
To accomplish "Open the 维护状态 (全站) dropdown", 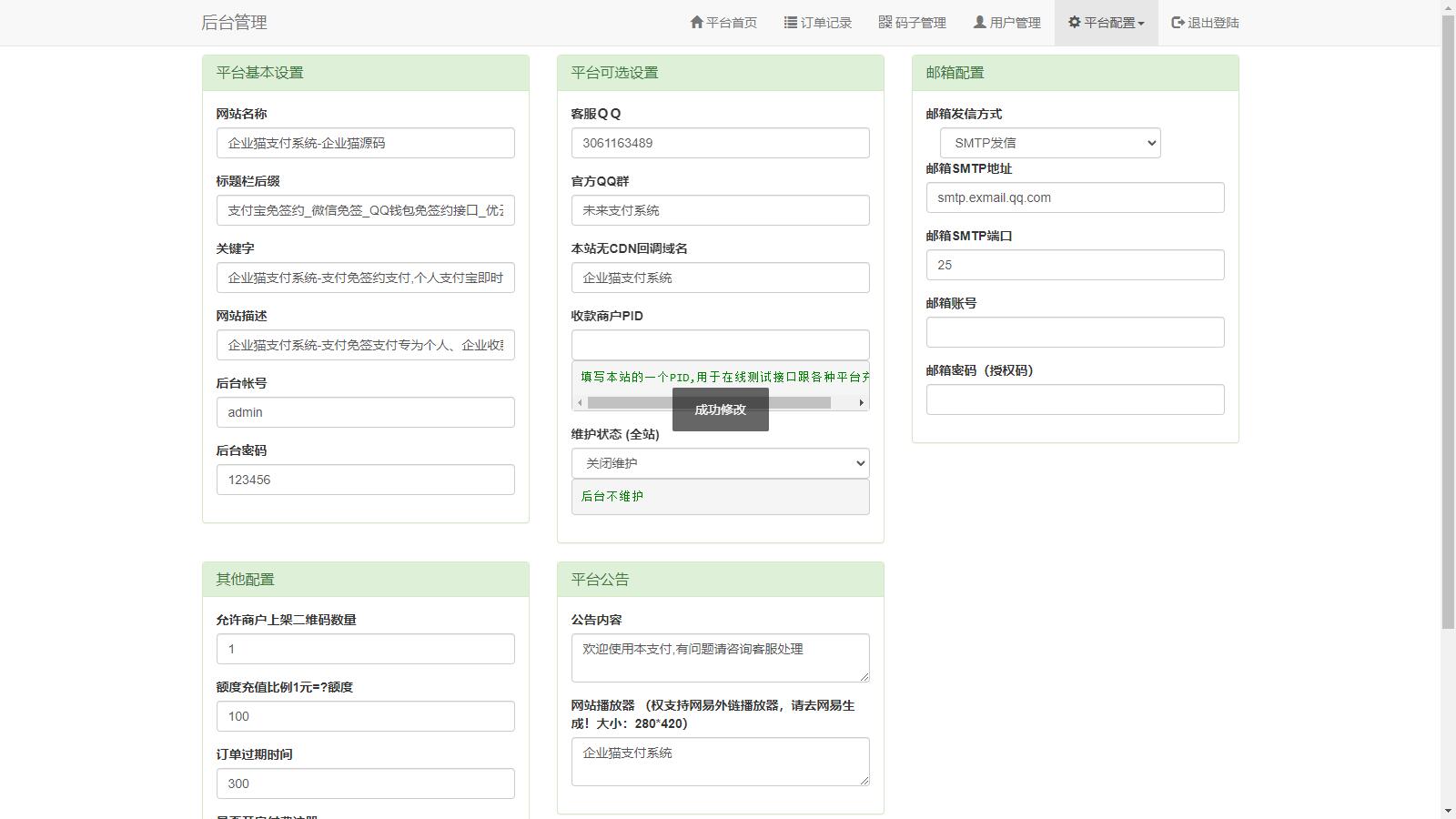I will click(x=720, y=463).
